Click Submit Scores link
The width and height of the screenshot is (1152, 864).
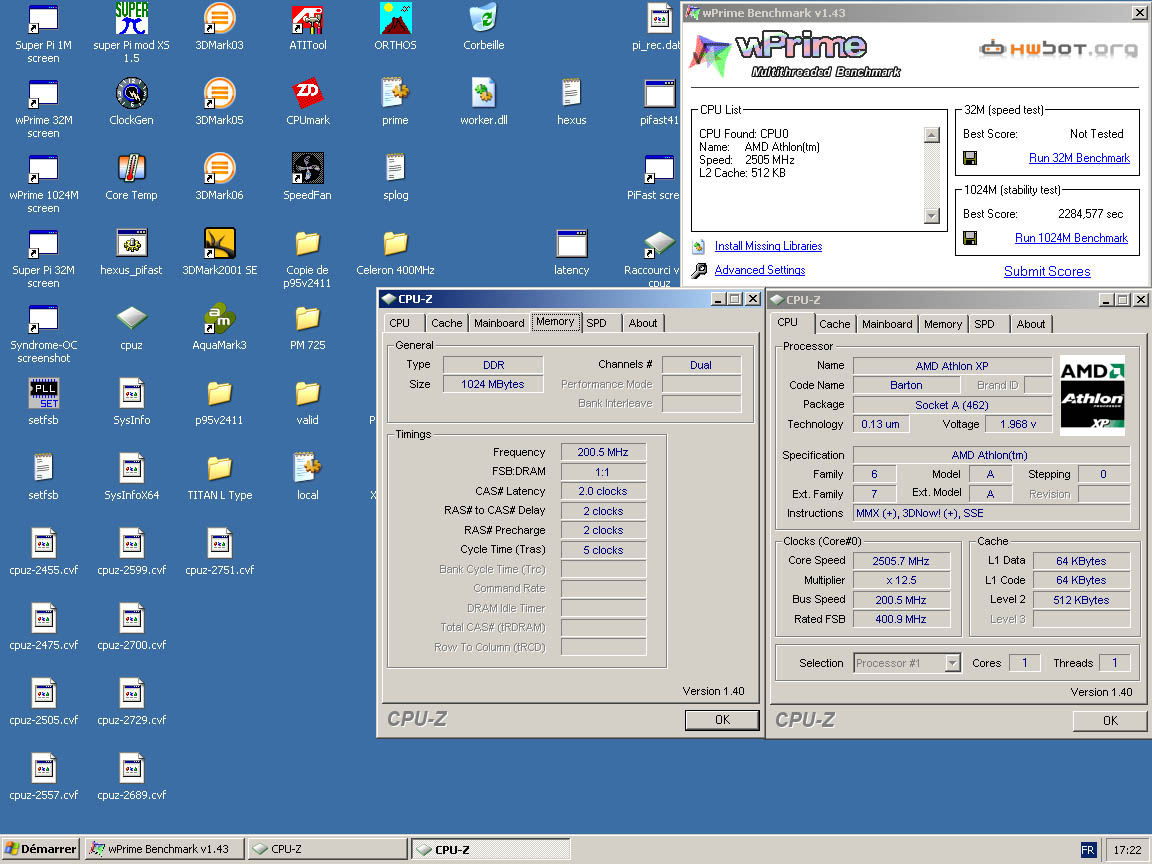point(1047,271)
